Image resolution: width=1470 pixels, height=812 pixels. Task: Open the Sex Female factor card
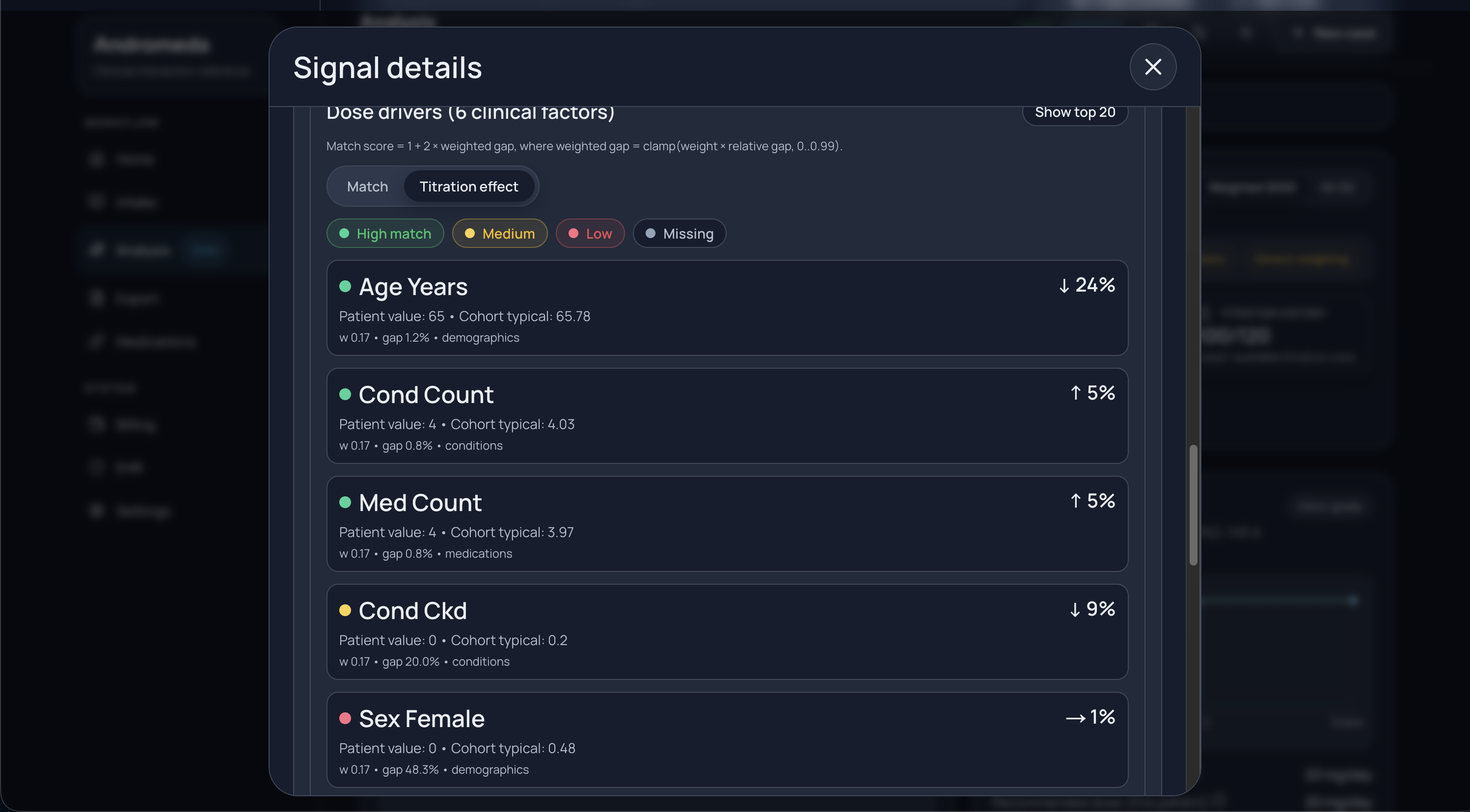pos(727,739)
